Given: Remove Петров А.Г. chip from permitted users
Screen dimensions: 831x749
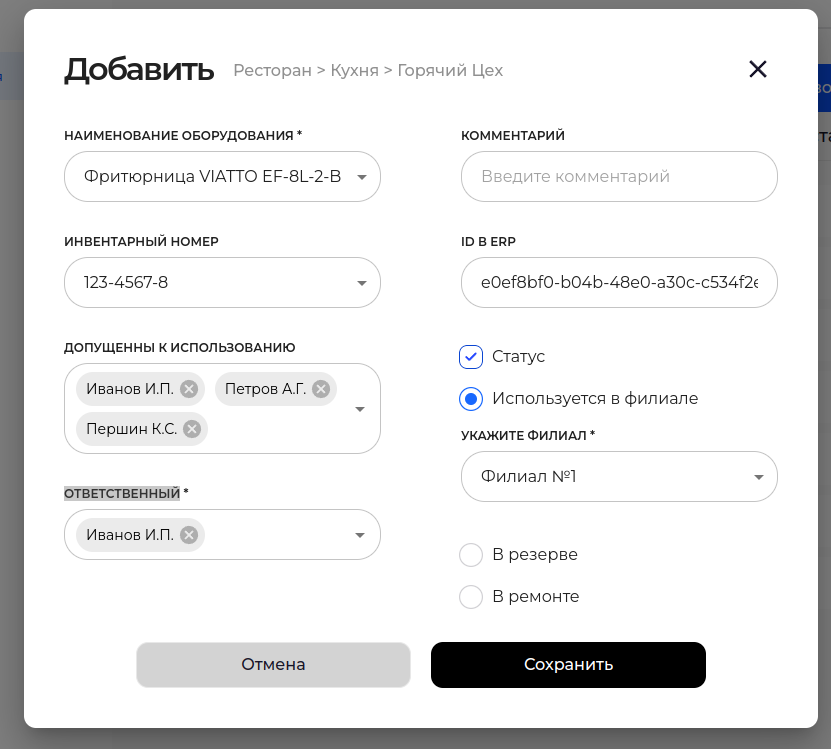Looking at the screenshot, I should [321, 389].
